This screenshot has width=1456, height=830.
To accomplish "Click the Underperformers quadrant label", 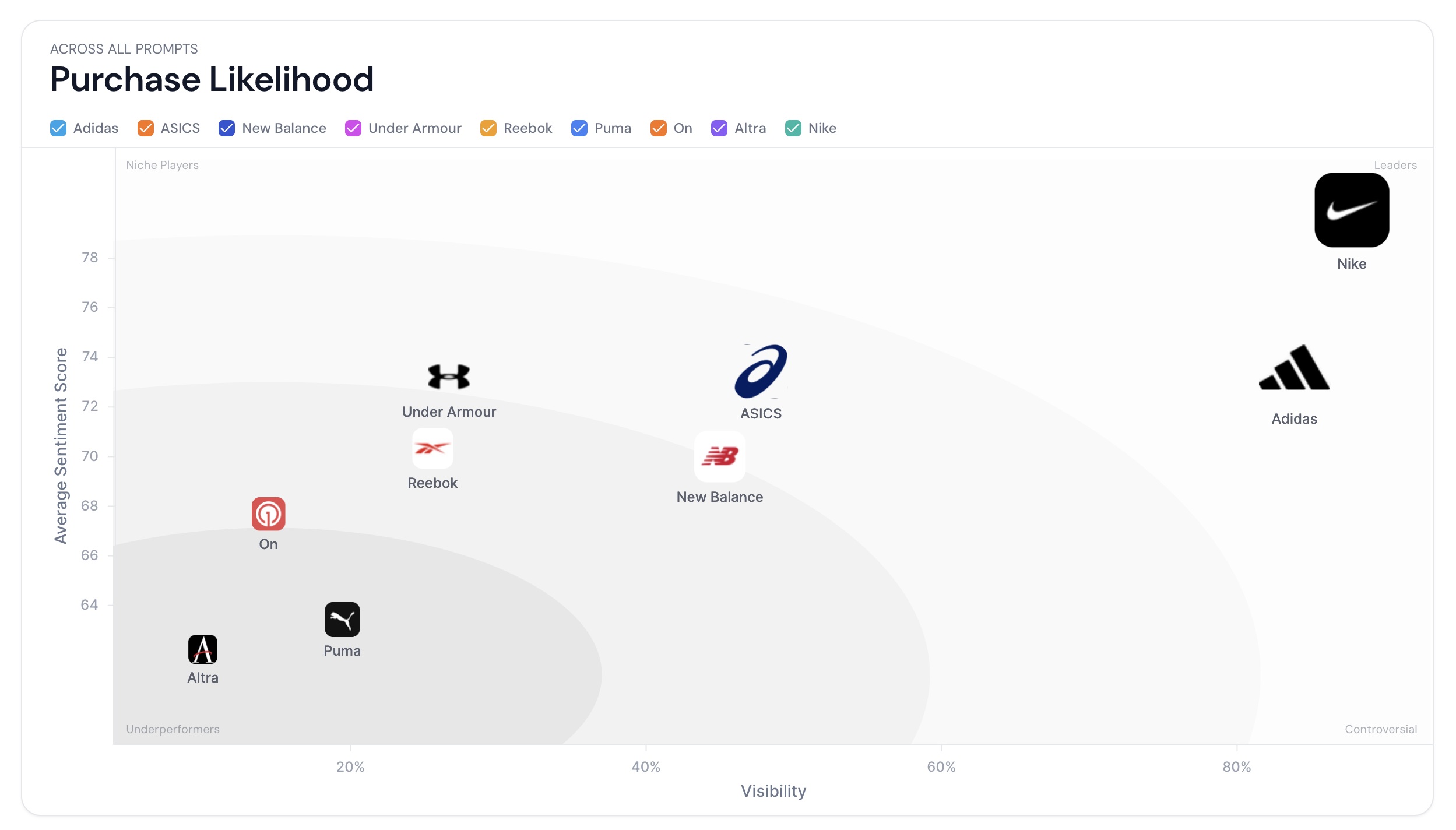I will click(x=173, y=729).
